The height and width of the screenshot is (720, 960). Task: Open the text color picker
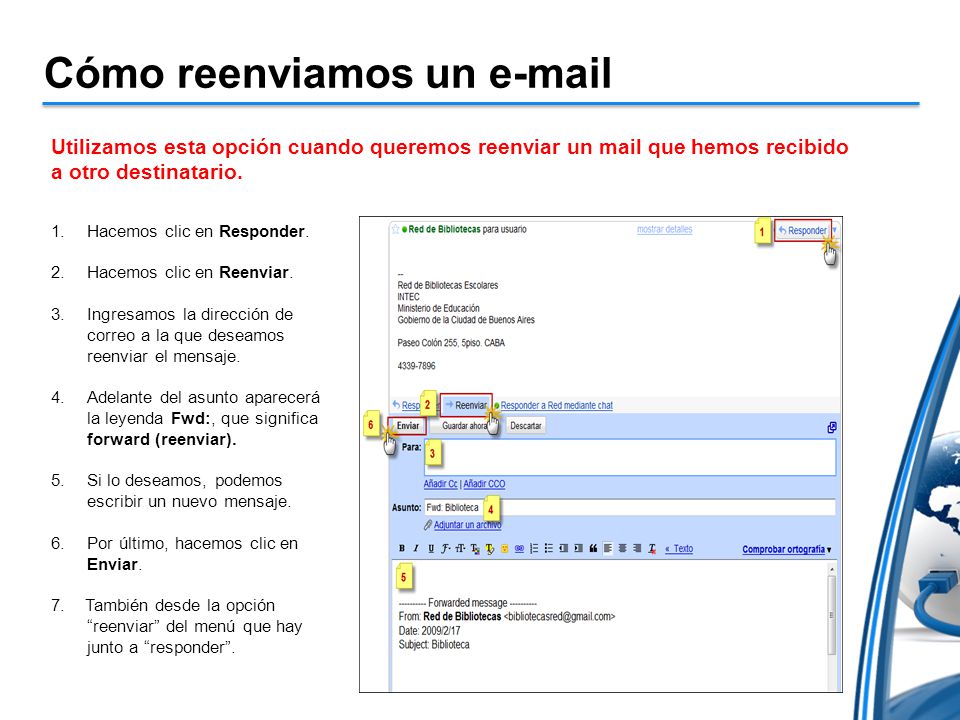[x=475, y=549]
